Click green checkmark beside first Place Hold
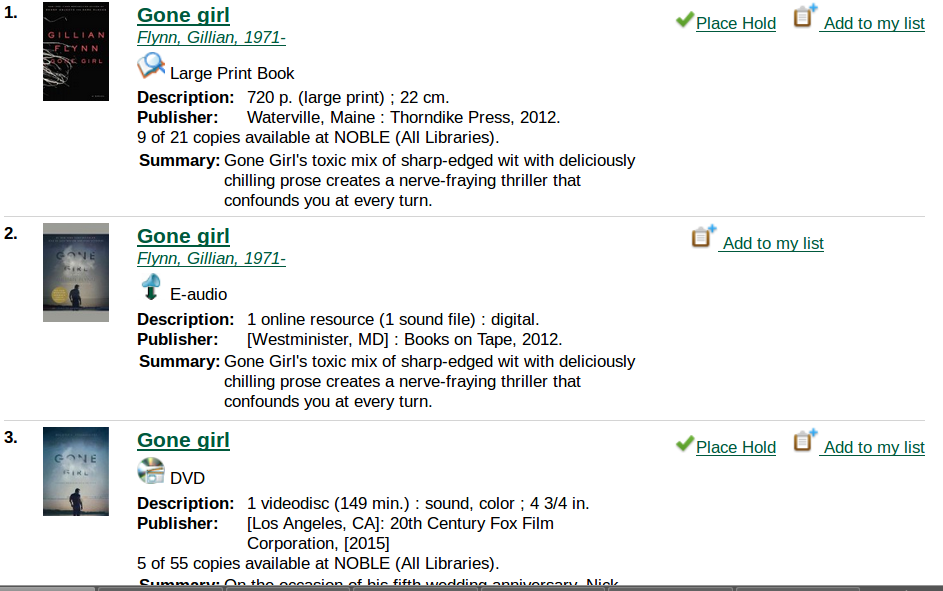The image size is (943, 591). (684, 20)
